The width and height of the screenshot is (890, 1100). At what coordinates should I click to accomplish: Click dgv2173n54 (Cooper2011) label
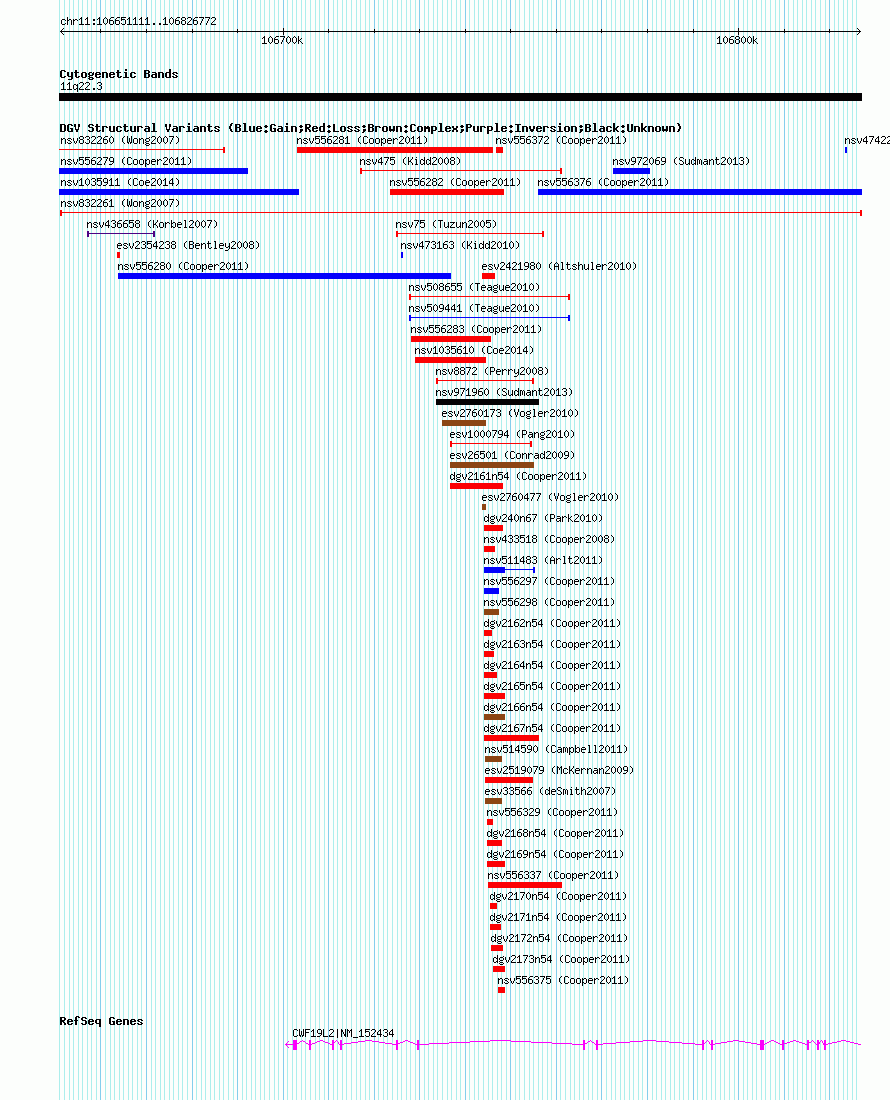coord(561,961)
